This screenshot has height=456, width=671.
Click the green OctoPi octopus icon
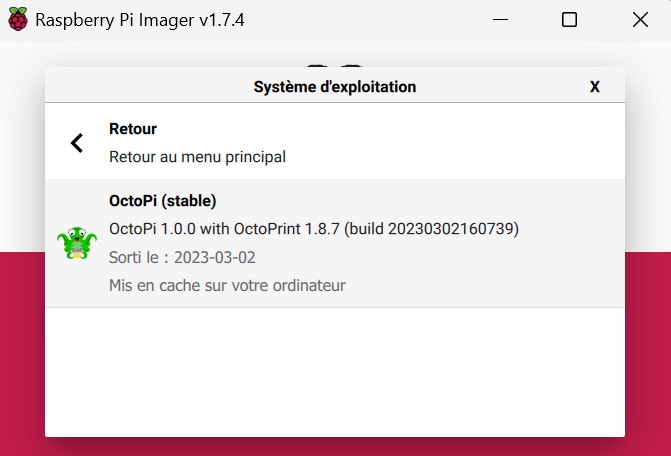click(x=77, y=243)
